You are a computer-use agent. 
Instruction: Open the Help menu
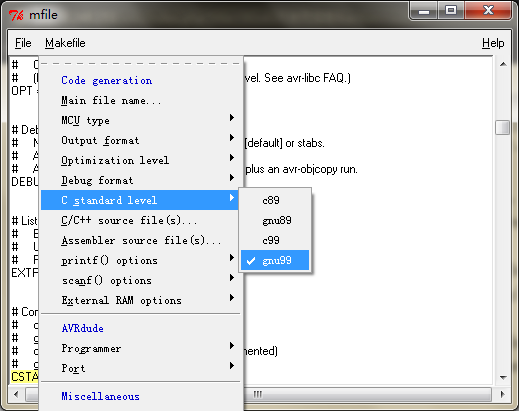[x=493, y=43]
